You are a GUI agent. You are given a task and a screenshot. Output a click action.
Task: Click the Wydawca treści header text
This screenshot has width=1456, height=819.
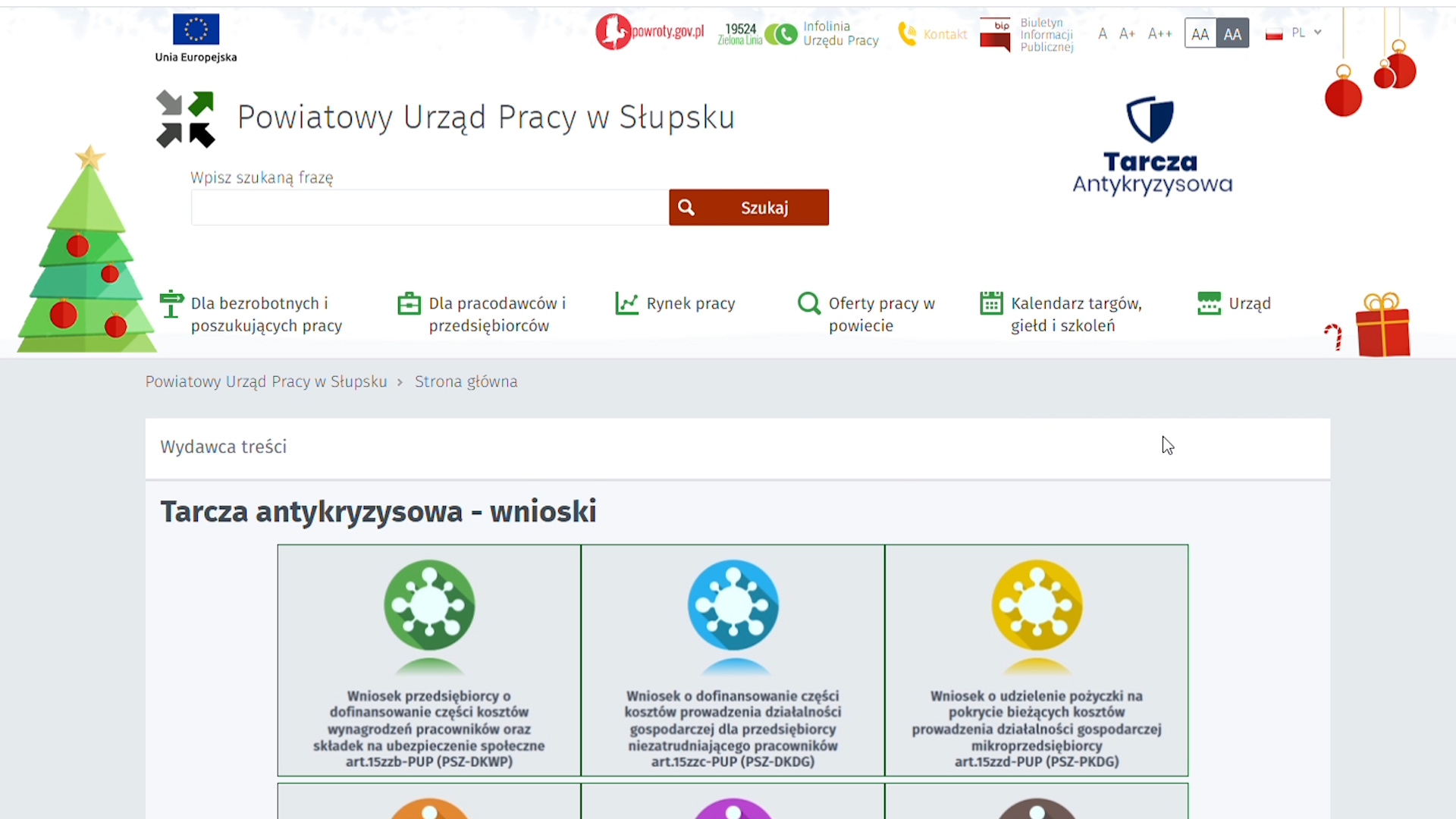click(224, 447)
